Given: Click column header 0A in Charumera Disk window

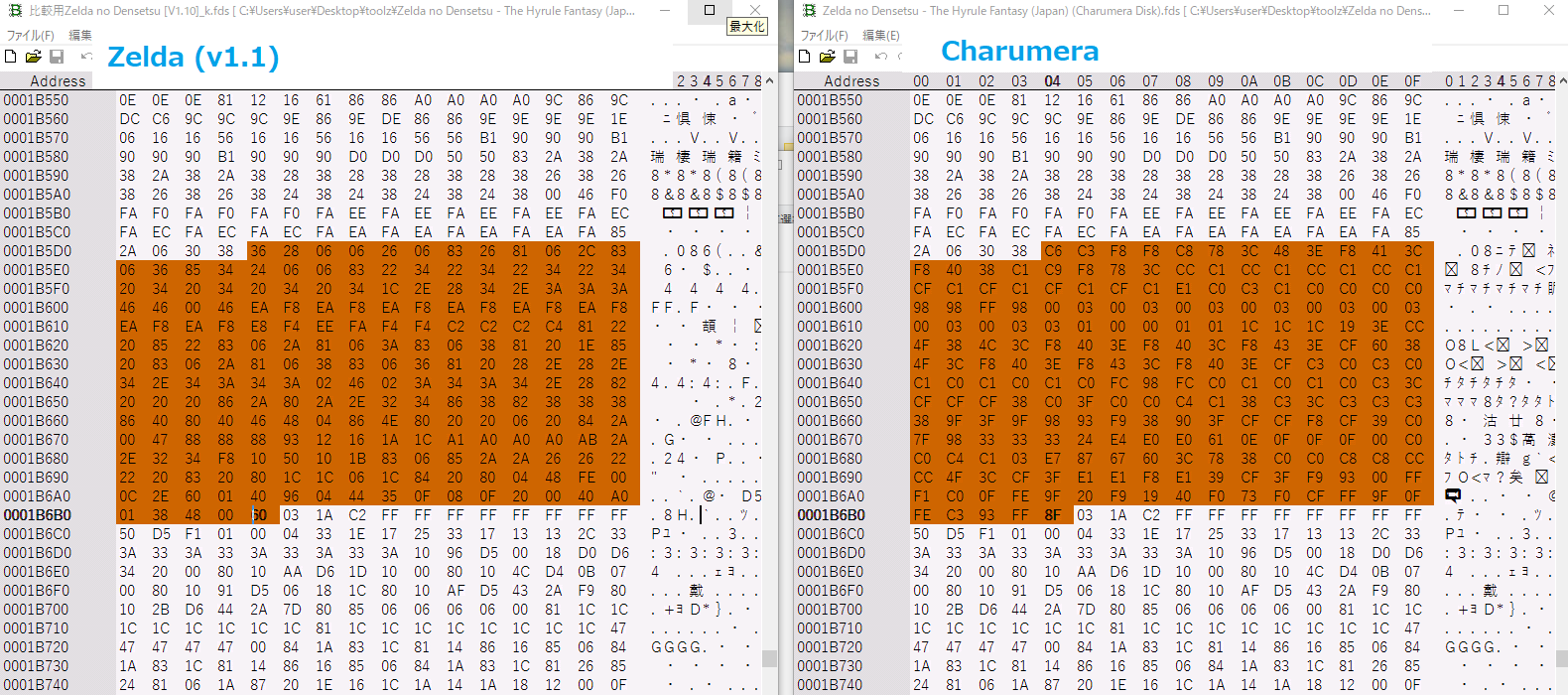Looking at the screenshot, I should (1249, 81).
